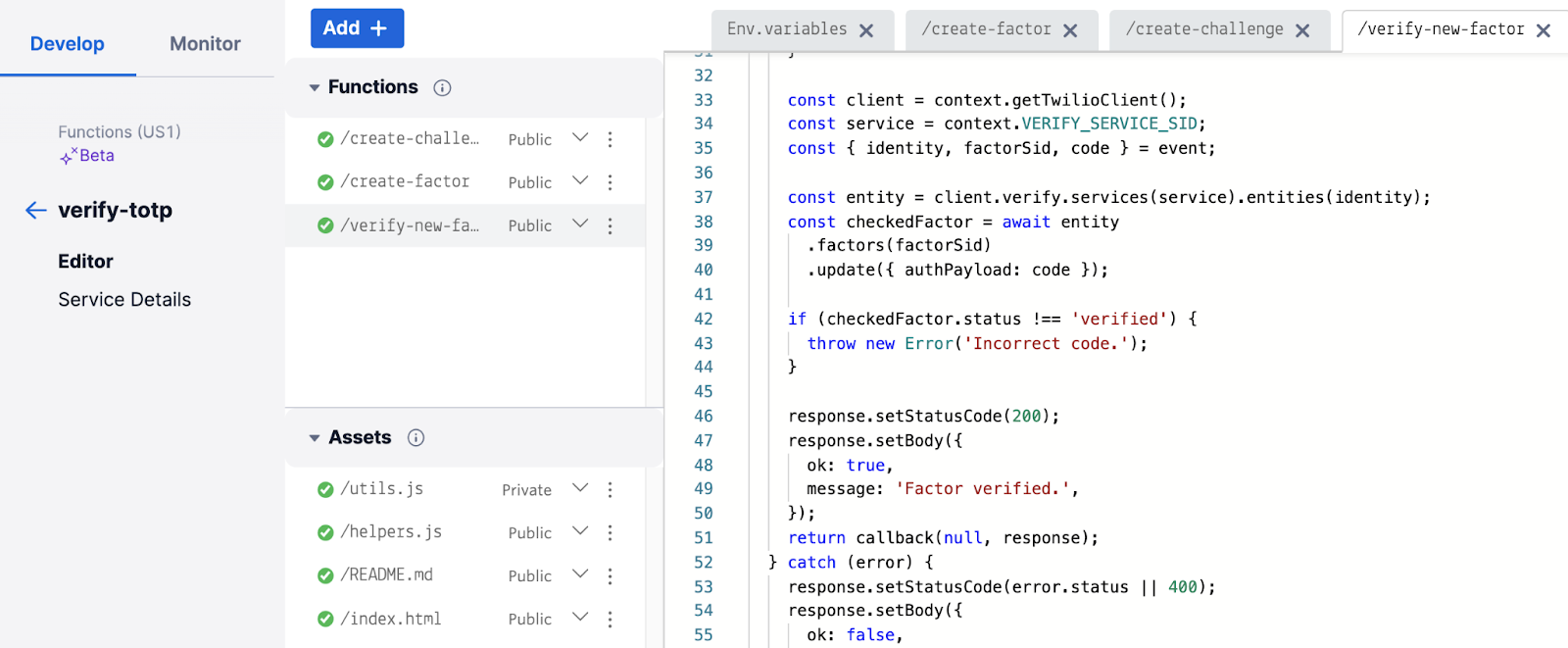This screenshot has height=648, width=1568.
Task: Open visibility dropdown for /helpers.js asset
Action: click(x=580, y=531)
